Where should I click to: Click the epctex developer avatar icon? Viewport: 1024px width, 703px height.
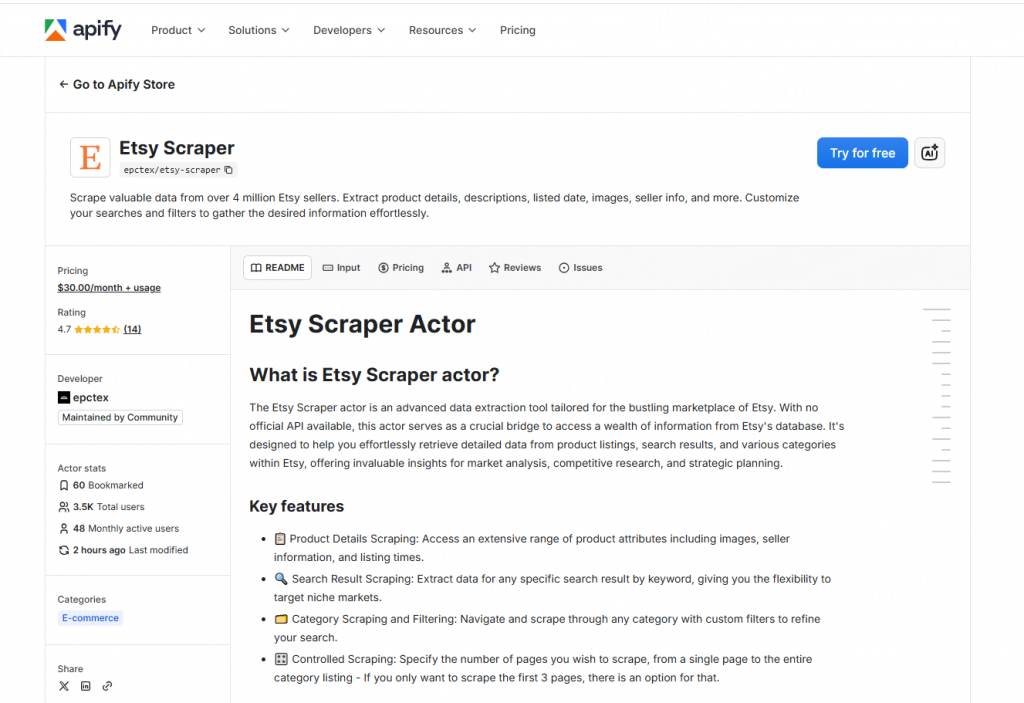tap(64, 397)
